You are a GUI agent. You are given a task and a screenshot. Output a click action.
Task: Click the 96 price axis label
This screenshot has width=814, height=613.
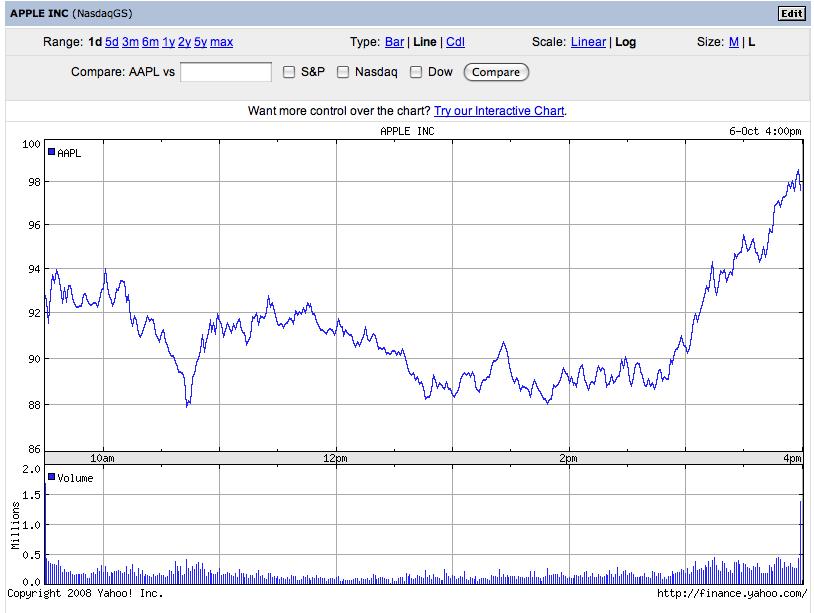pyautogui.click(x=34, y=225)
